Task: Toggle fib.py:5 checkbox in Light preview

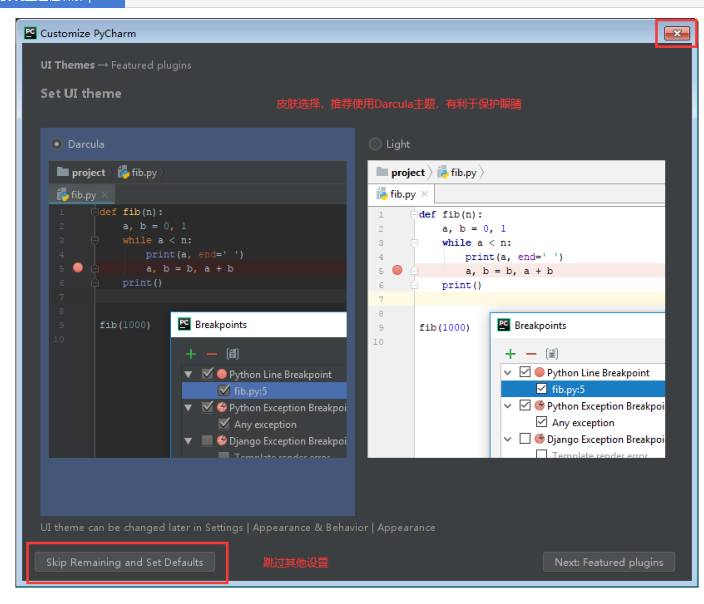Action: [541, 388]
